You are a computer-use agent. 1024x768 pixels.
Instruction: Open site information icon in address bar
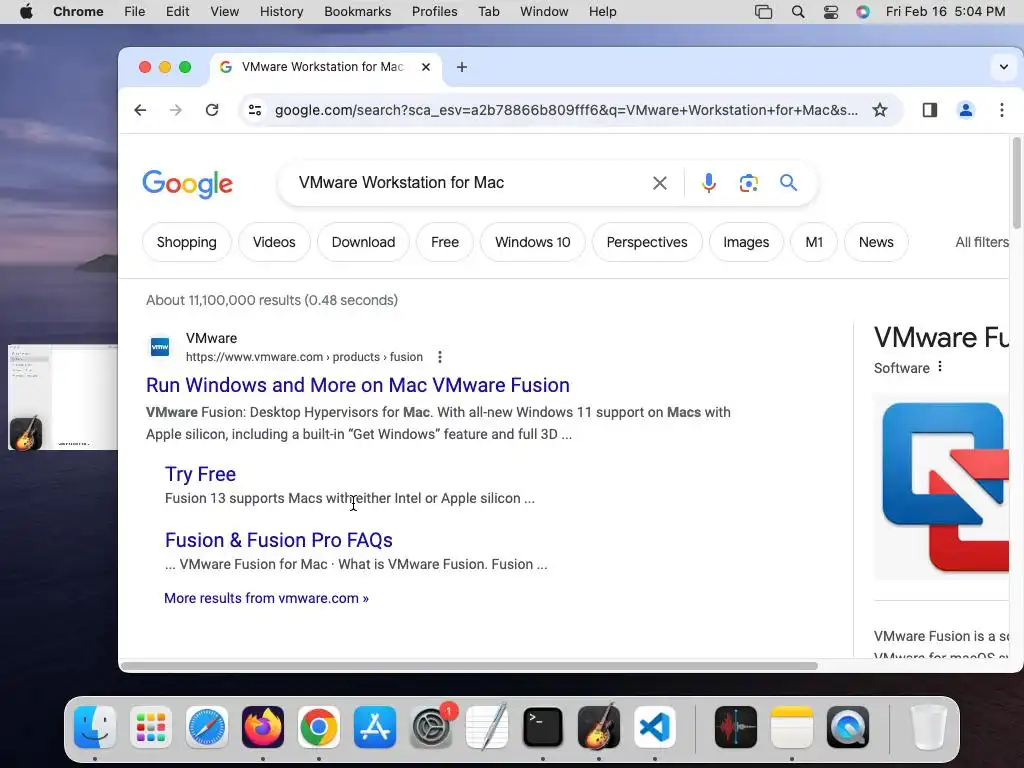pos(255,110)
